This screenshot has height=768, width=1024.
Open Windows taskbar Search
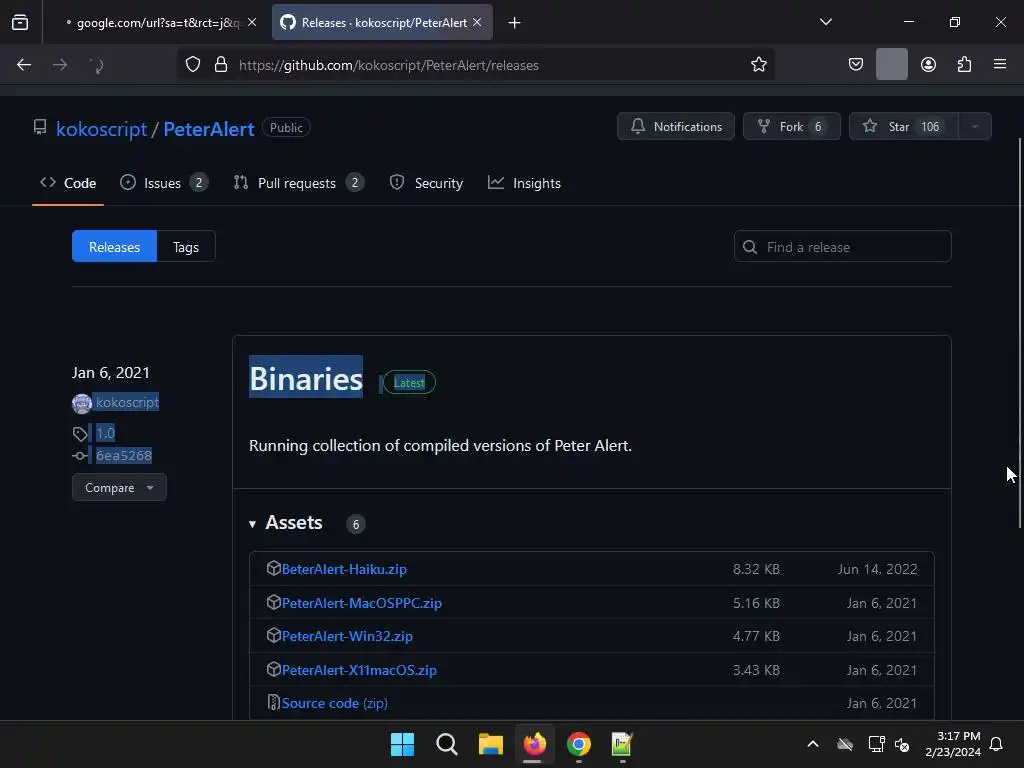(447, 744)
